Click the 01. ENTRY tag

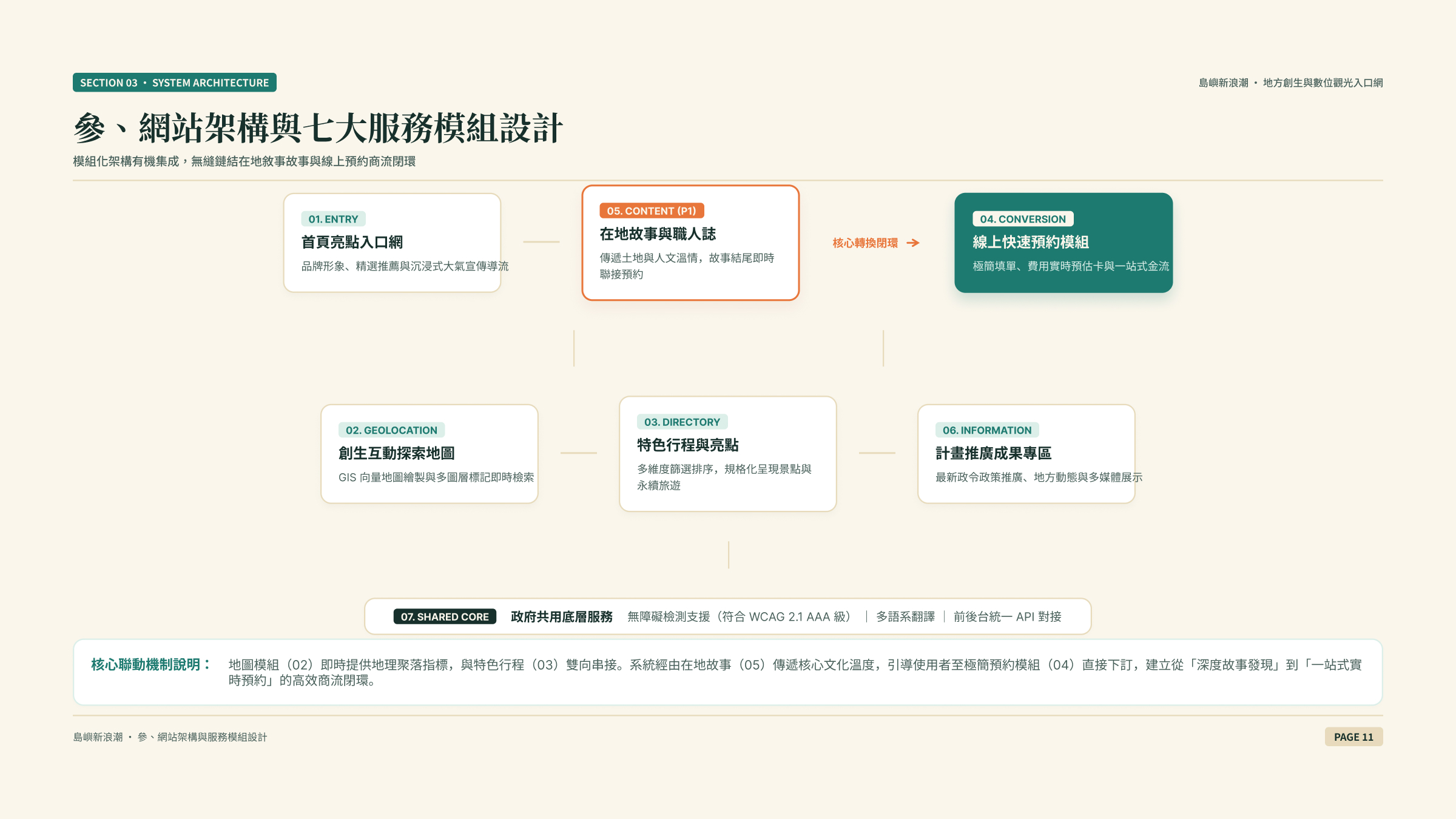[333, 219]
